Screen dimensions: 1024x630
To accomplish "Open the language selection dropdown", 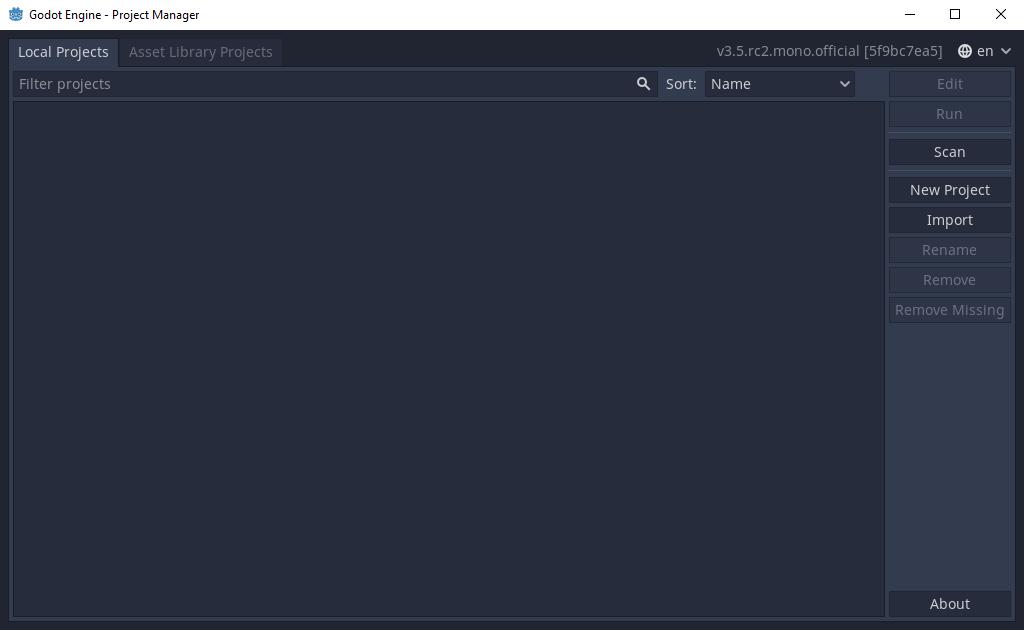I will tap(984, 50).
